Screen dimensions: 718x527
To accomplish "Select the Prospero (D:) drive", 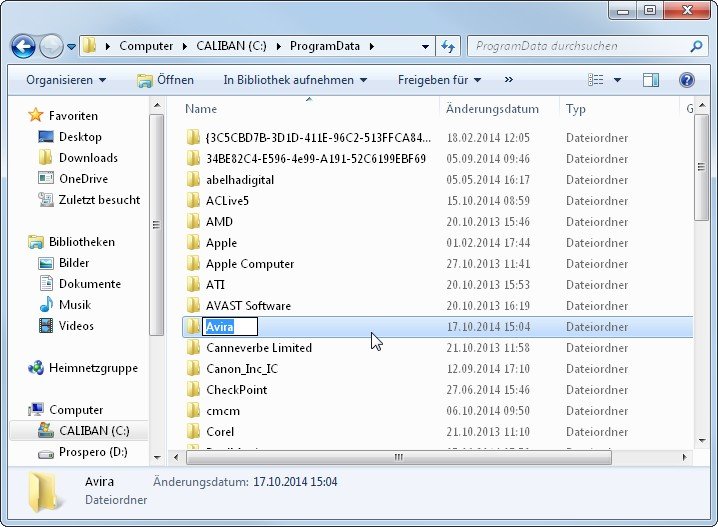I will [x=93, y=452].
